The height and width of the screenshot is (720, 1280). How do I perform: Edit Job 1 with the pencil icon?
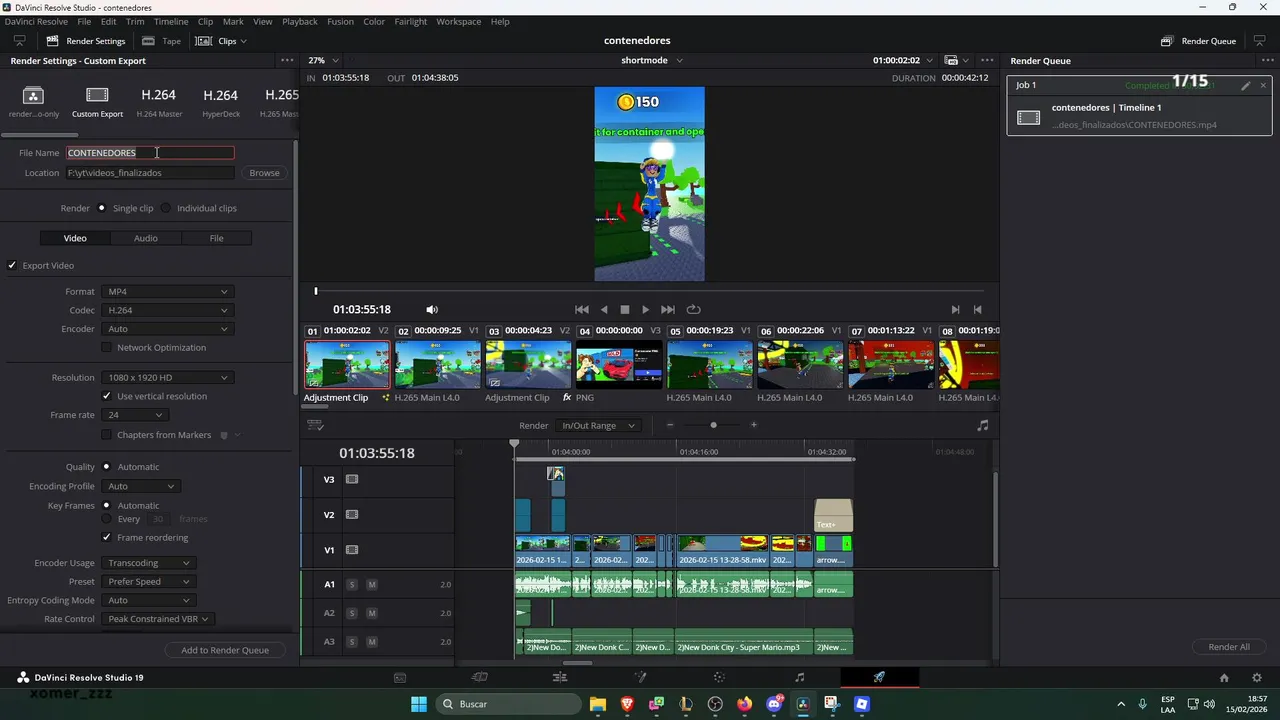1246,86
